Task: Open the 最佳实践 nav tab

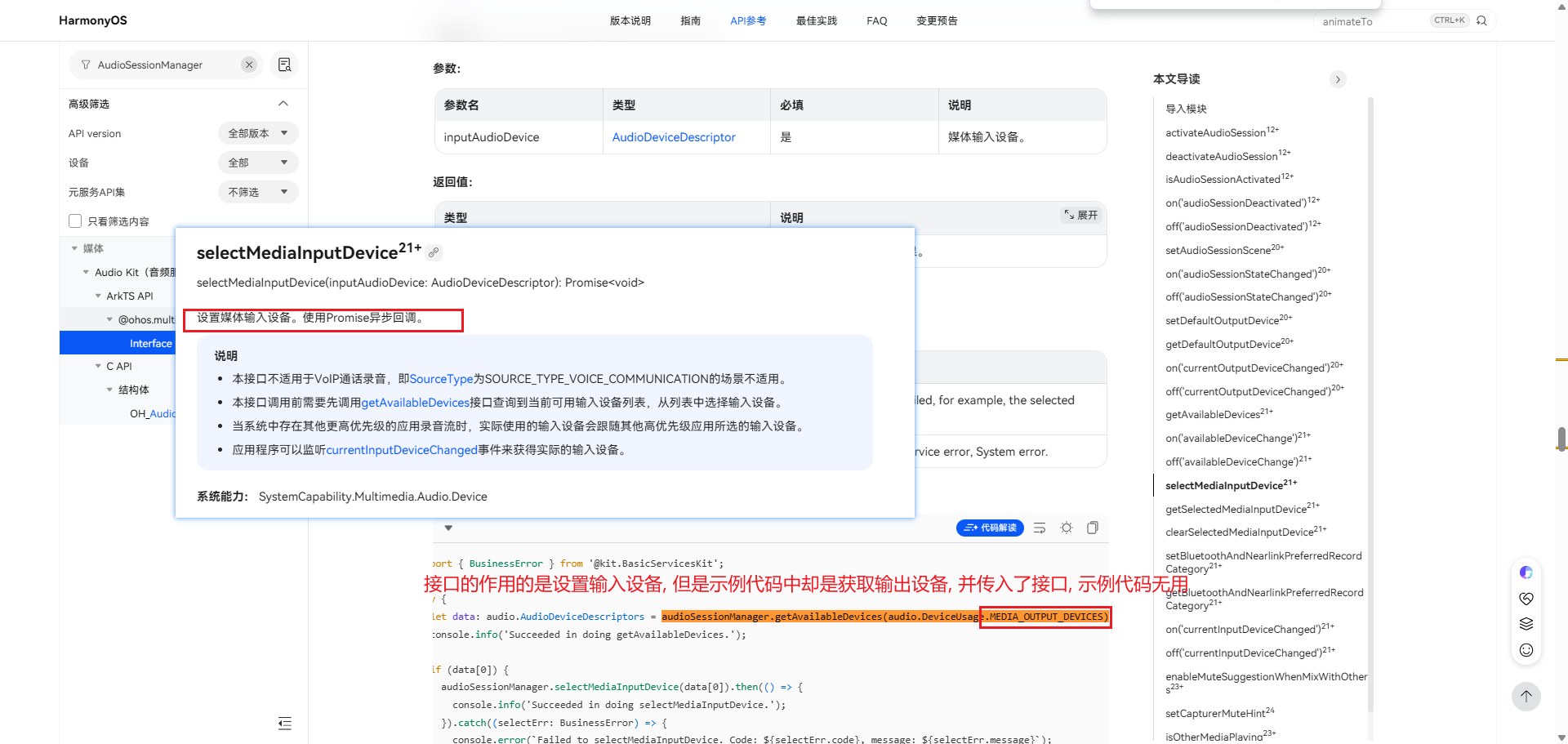Action: click(x=817, y=20)
